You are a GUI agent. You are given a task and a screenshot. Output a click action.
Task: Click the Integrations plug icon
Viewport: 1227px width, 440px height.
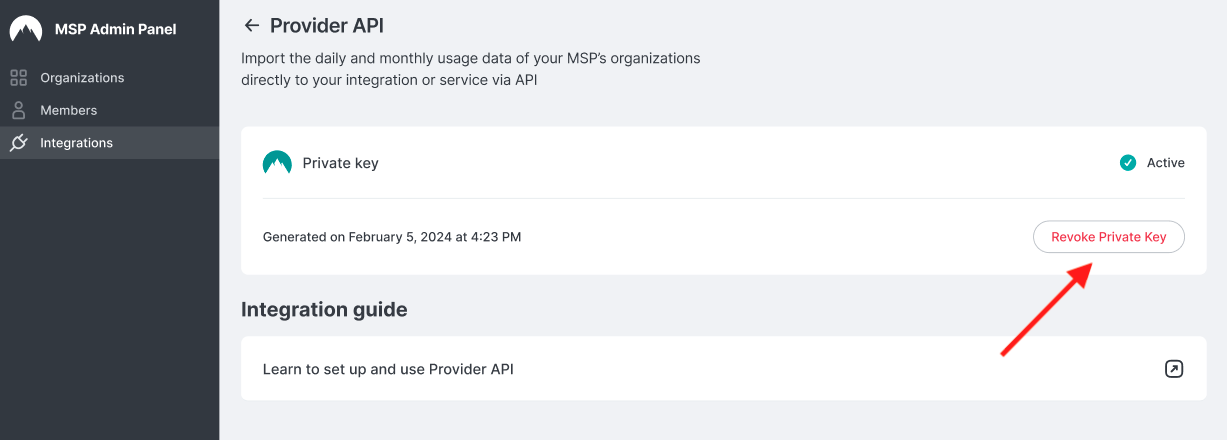pos(18,143)
